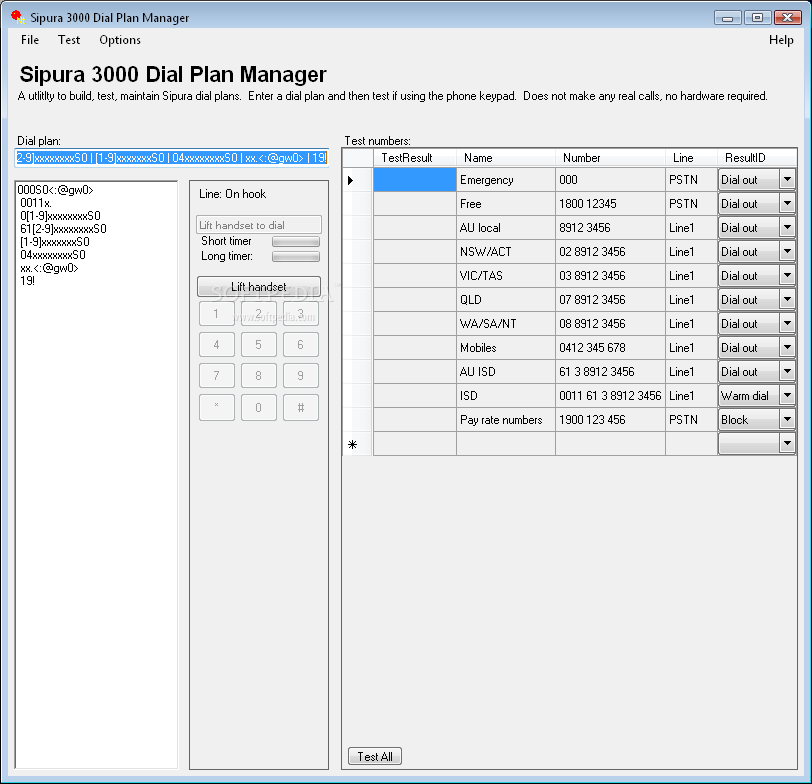Click the ResultID column header
812x784 pixels.
point(757,158)
